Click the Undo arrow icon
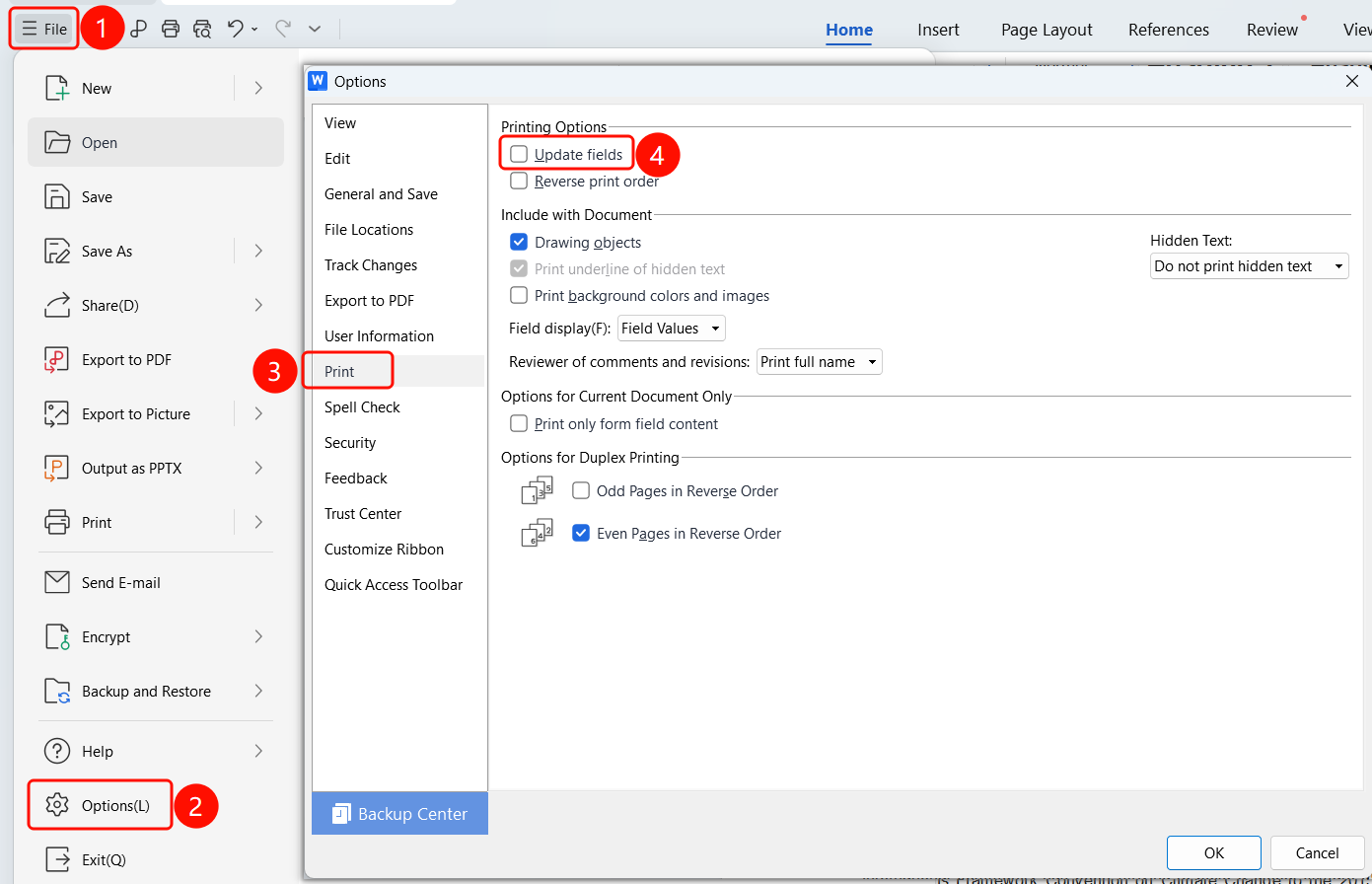This screenshot has width=1372, height=884. (235, 29)
